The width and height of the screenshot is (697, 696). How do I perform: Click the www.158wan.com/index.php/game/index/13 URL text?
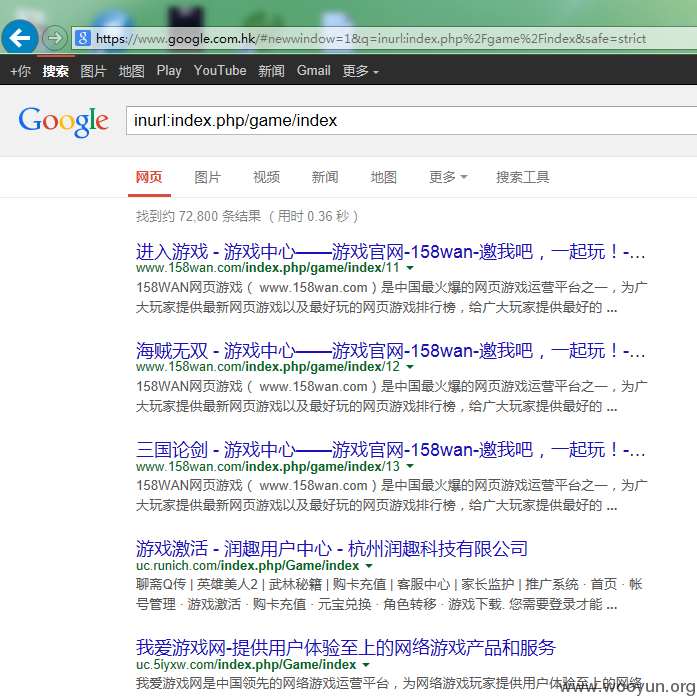tap(268, 466)
